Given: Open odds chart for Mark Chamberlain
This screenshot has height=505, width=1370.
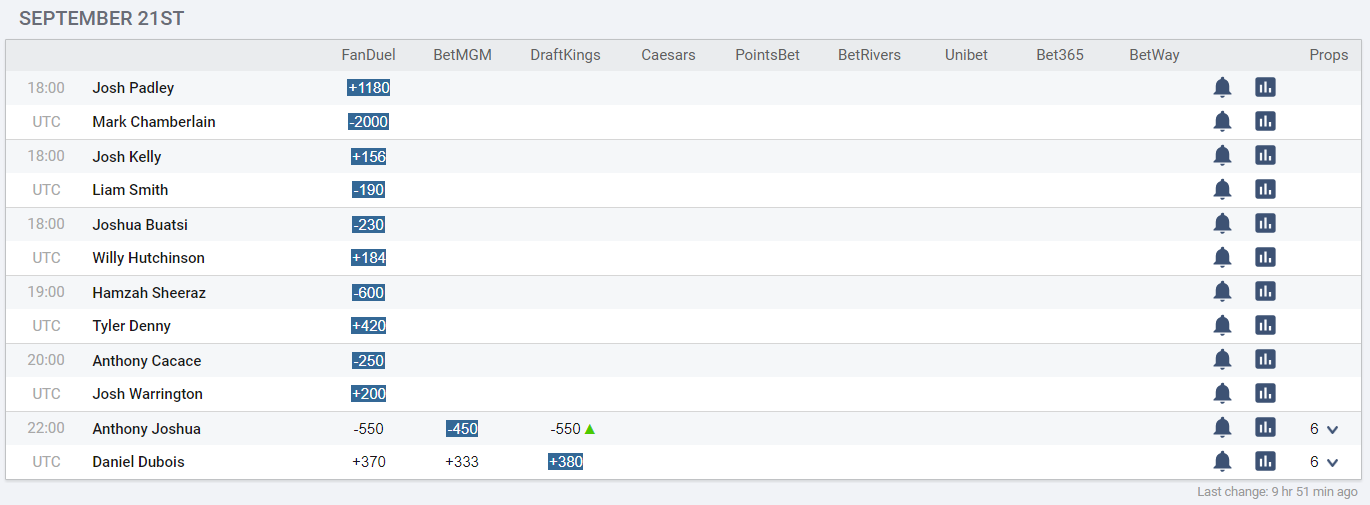Looking at the screenshot, I should tap(1265, 122).
